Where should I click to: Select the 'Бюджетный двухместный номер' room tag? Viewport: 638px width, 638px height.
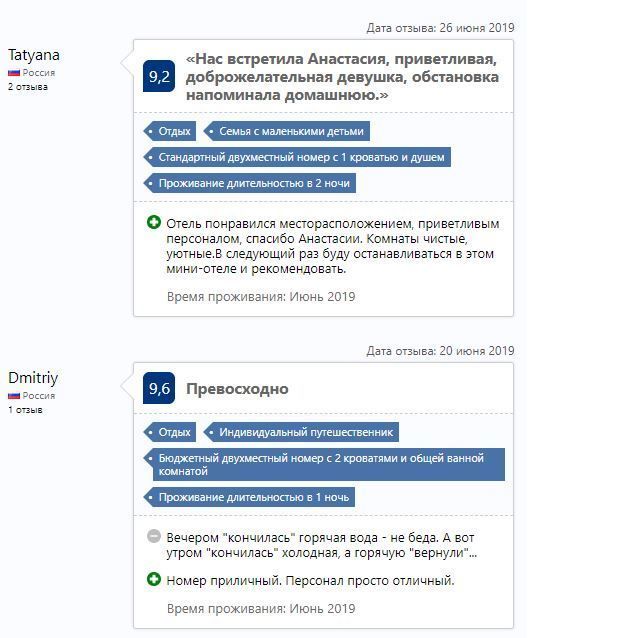pos(324,465)
